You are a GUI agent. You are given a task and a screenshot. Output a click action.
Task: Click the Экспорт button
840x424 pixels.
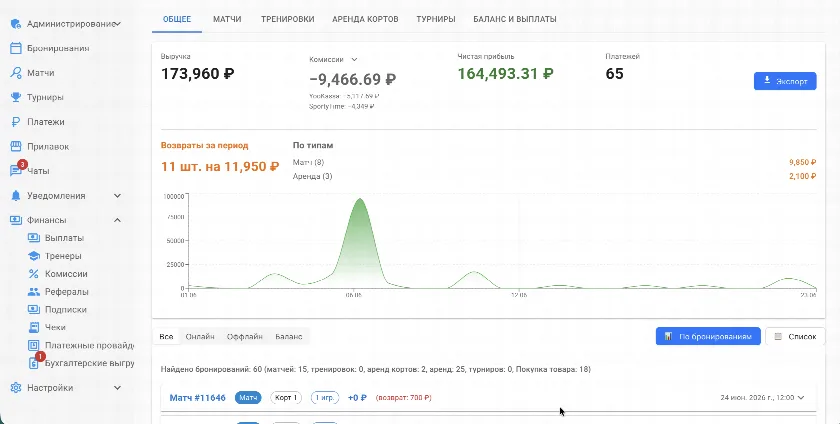785,81
